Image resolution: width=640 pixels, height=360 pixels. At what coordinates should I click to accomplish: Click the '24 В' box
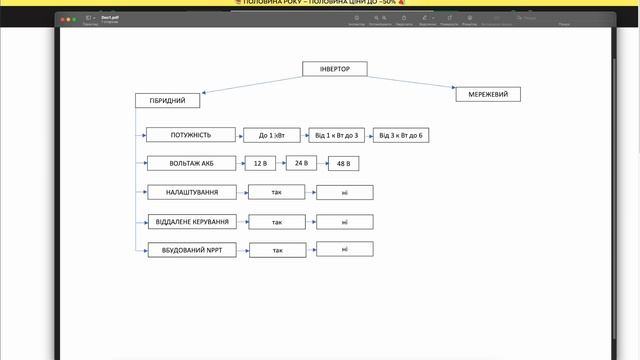301,163
